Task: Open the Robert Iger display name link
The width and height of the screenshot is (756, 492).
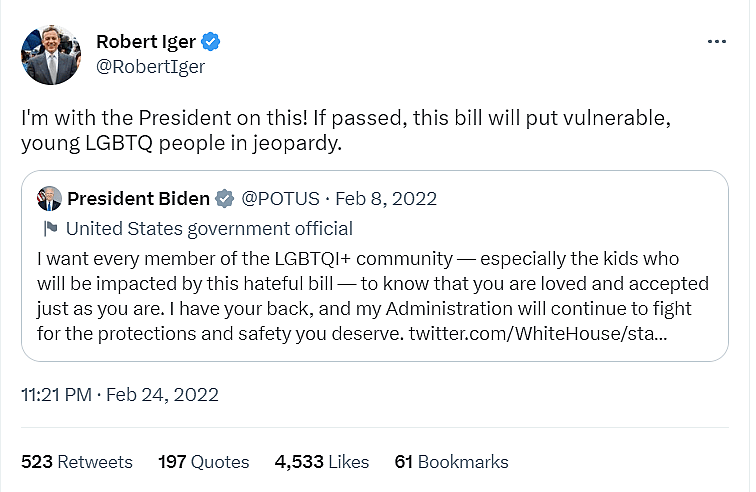Action: point(147,42)
